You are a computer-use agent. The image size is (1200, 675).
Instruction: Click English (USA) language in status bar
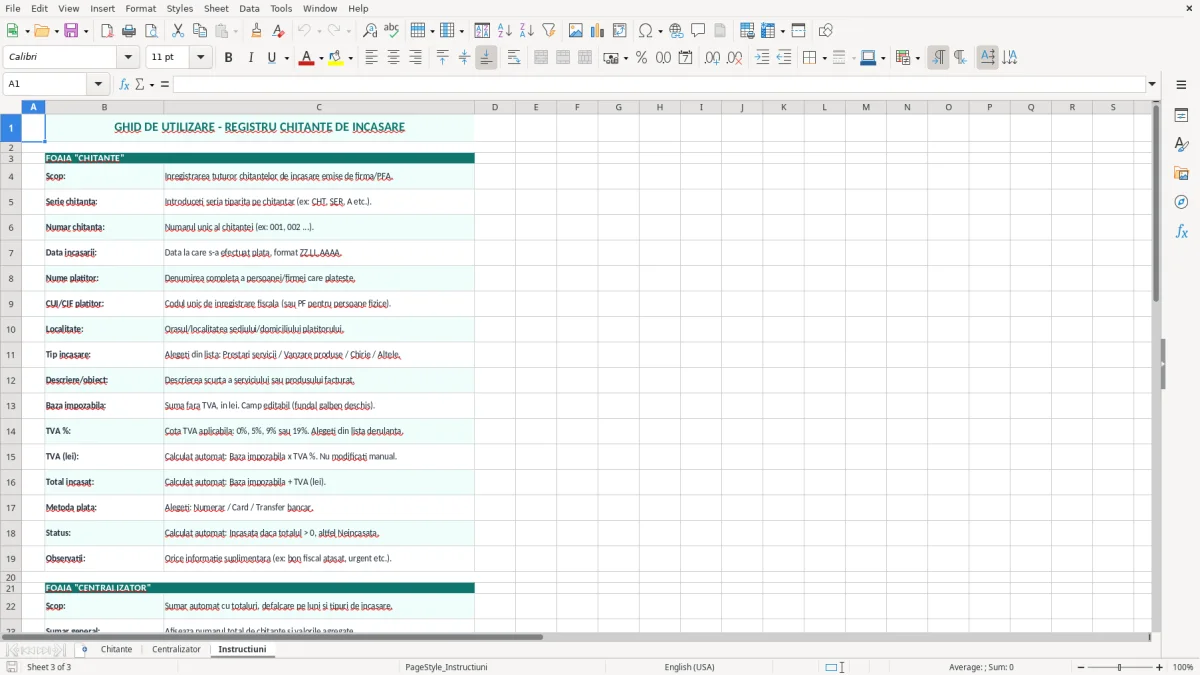[x=689, y=667]
